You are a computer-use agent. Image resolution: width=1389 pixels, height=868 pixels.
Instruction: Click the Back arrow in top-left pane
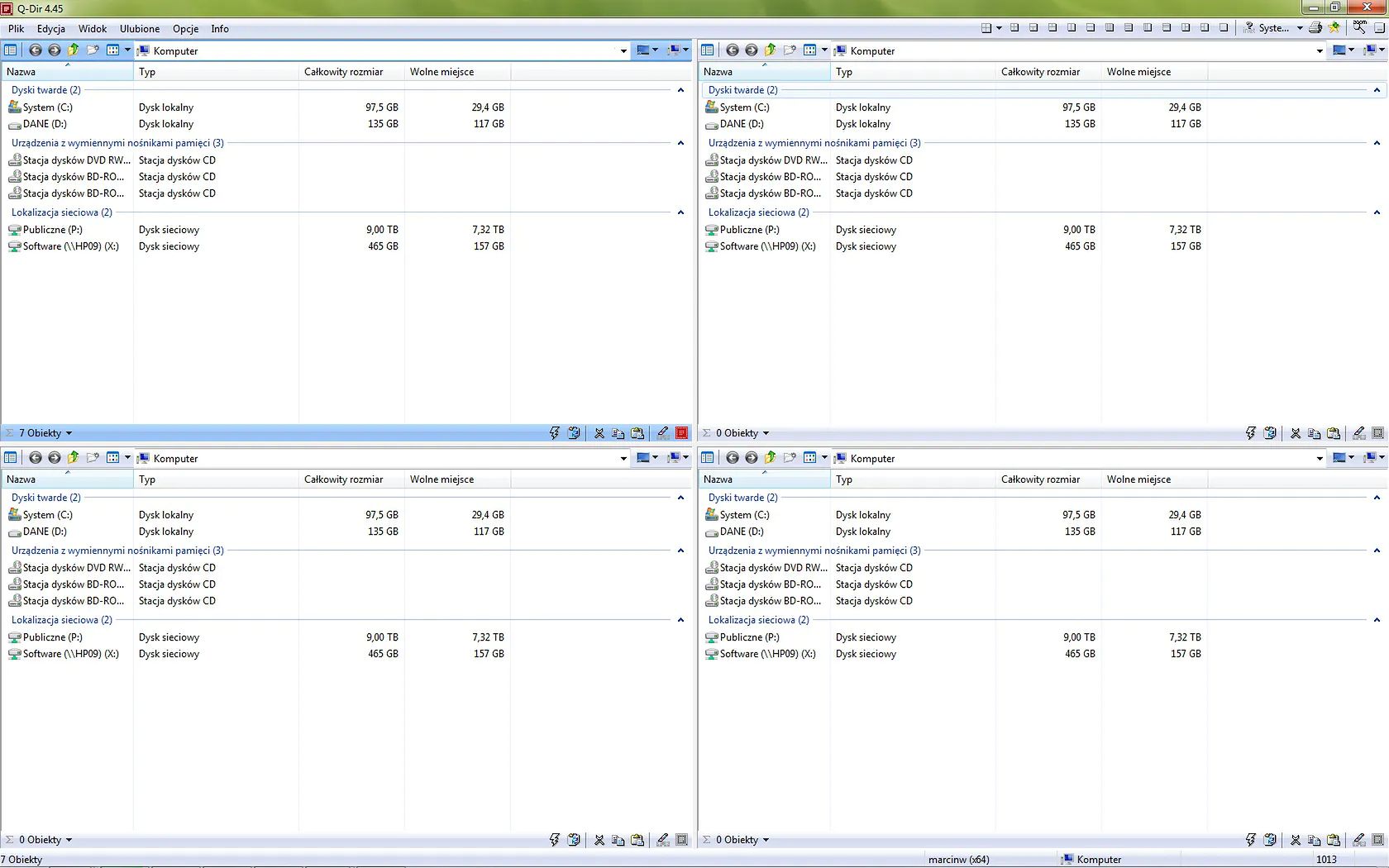[35, 50]
